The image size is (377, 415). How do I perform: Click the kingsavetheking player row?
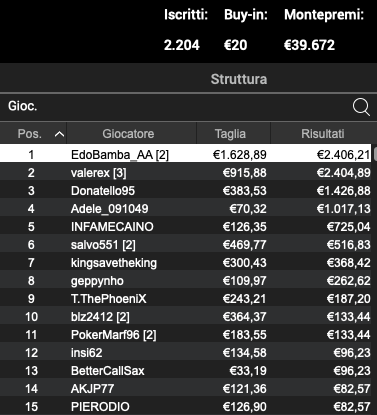tap(185, 262)
